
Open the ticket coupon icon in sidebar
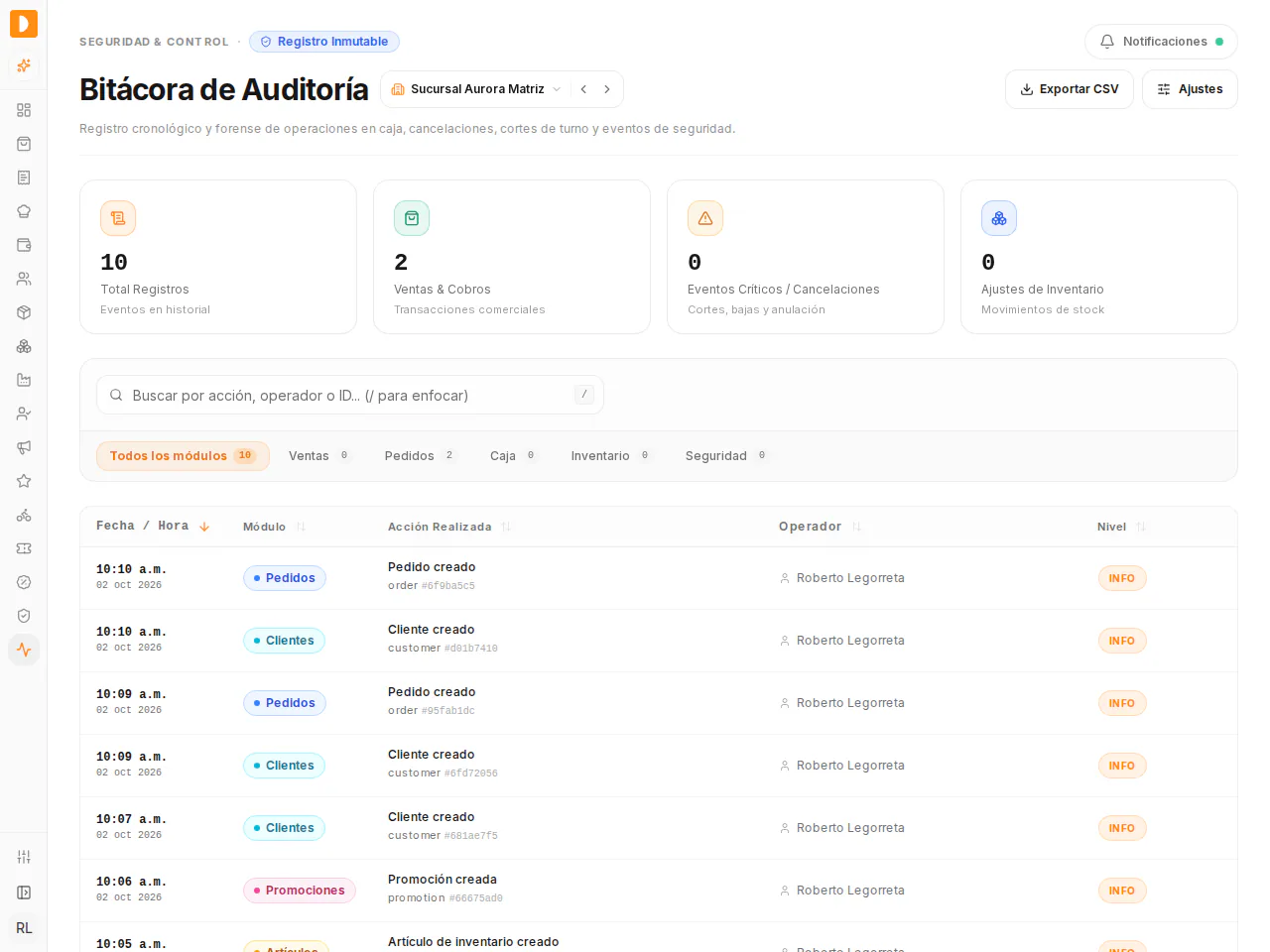[24, 548]
